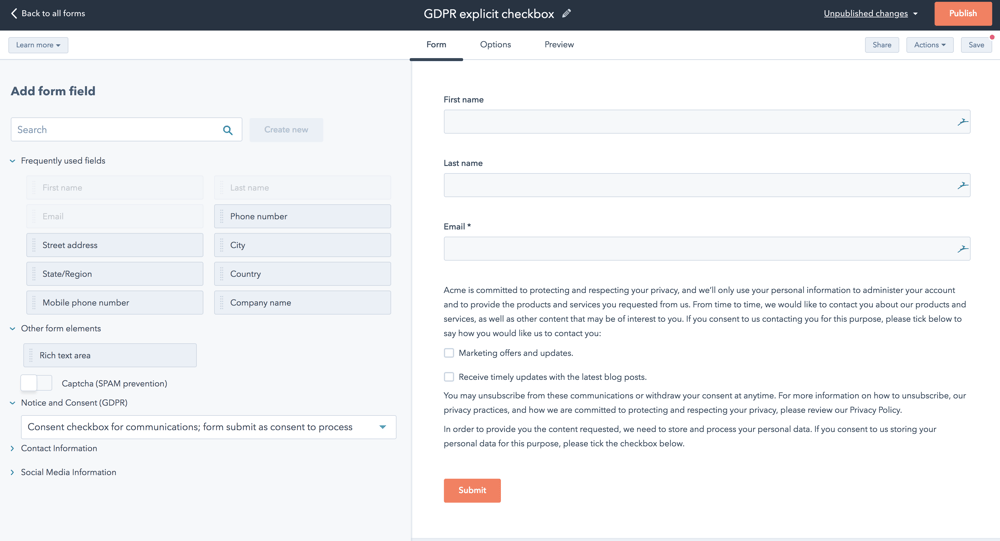Click the pencil icon to rename form

[567, 14]
